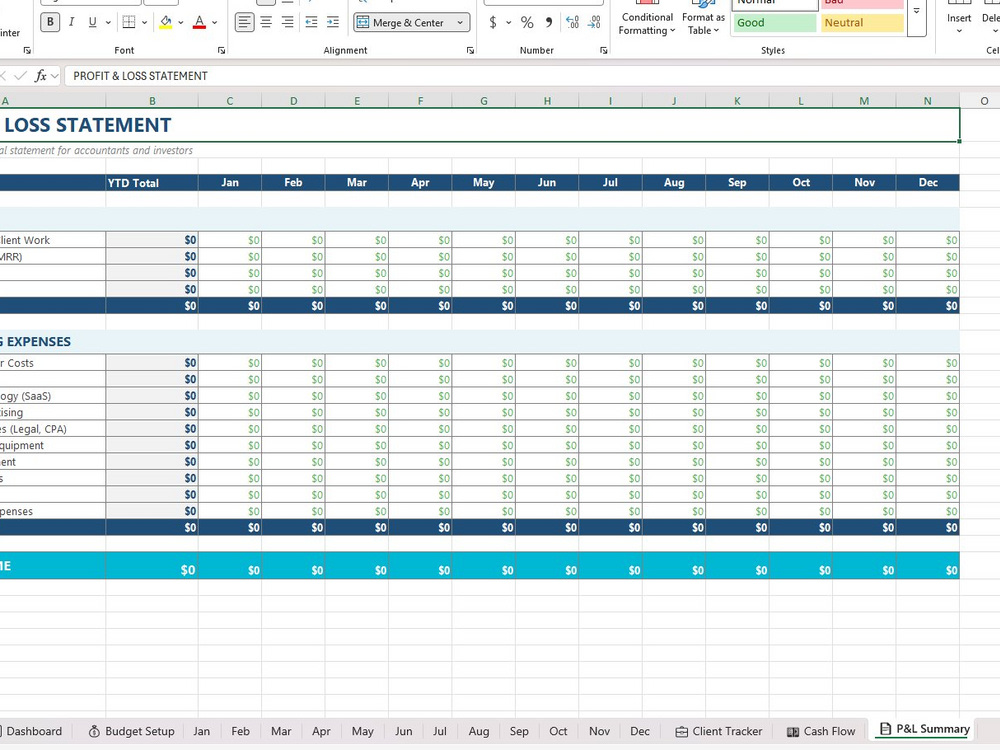Toggle Bold formatting
Image resolution: width=1000 pixels, height=750 pixels.
click(50, 22)
